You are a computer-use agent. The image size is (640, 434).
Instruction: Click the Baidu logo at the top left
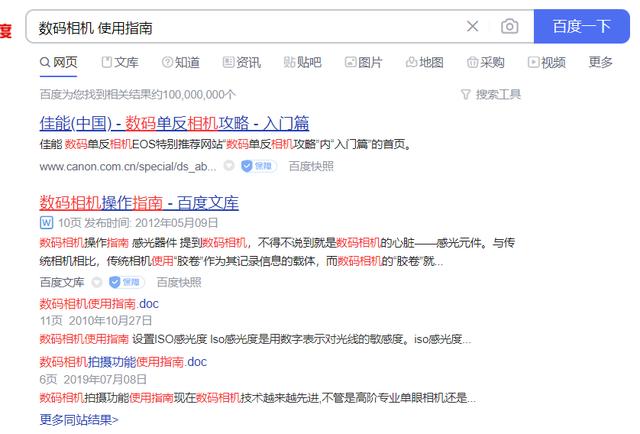[6, 30]
